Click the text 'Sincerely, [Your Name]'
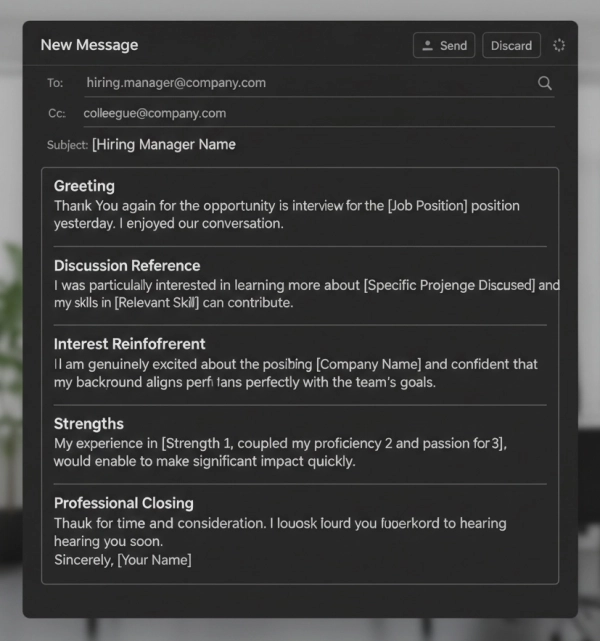 point(123,560)
